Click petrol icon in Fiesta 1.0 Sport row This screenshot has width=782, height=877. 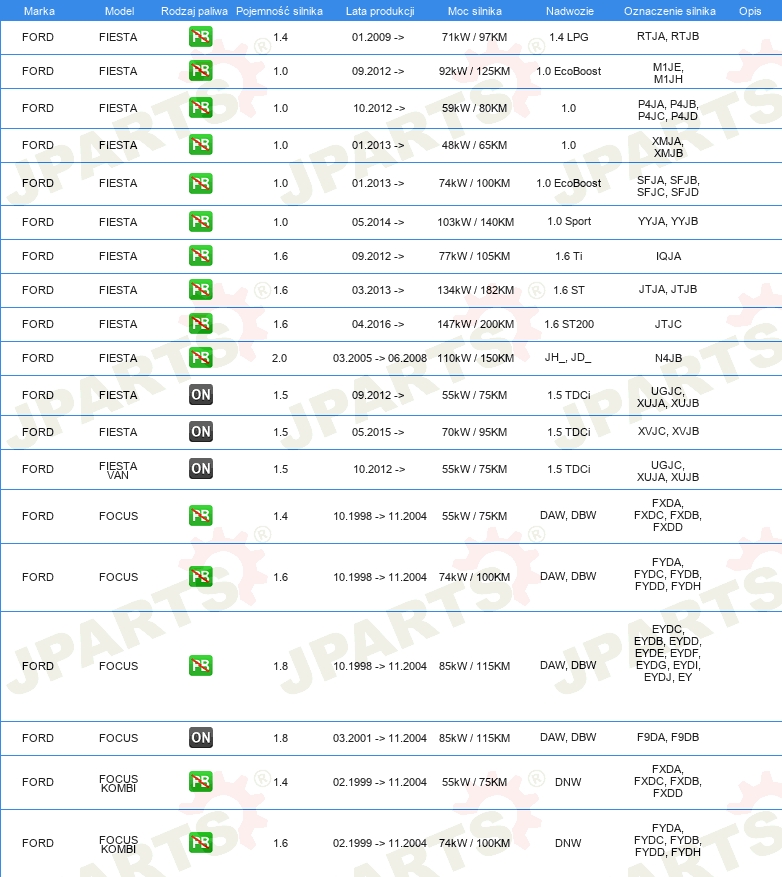coord(201,221)
